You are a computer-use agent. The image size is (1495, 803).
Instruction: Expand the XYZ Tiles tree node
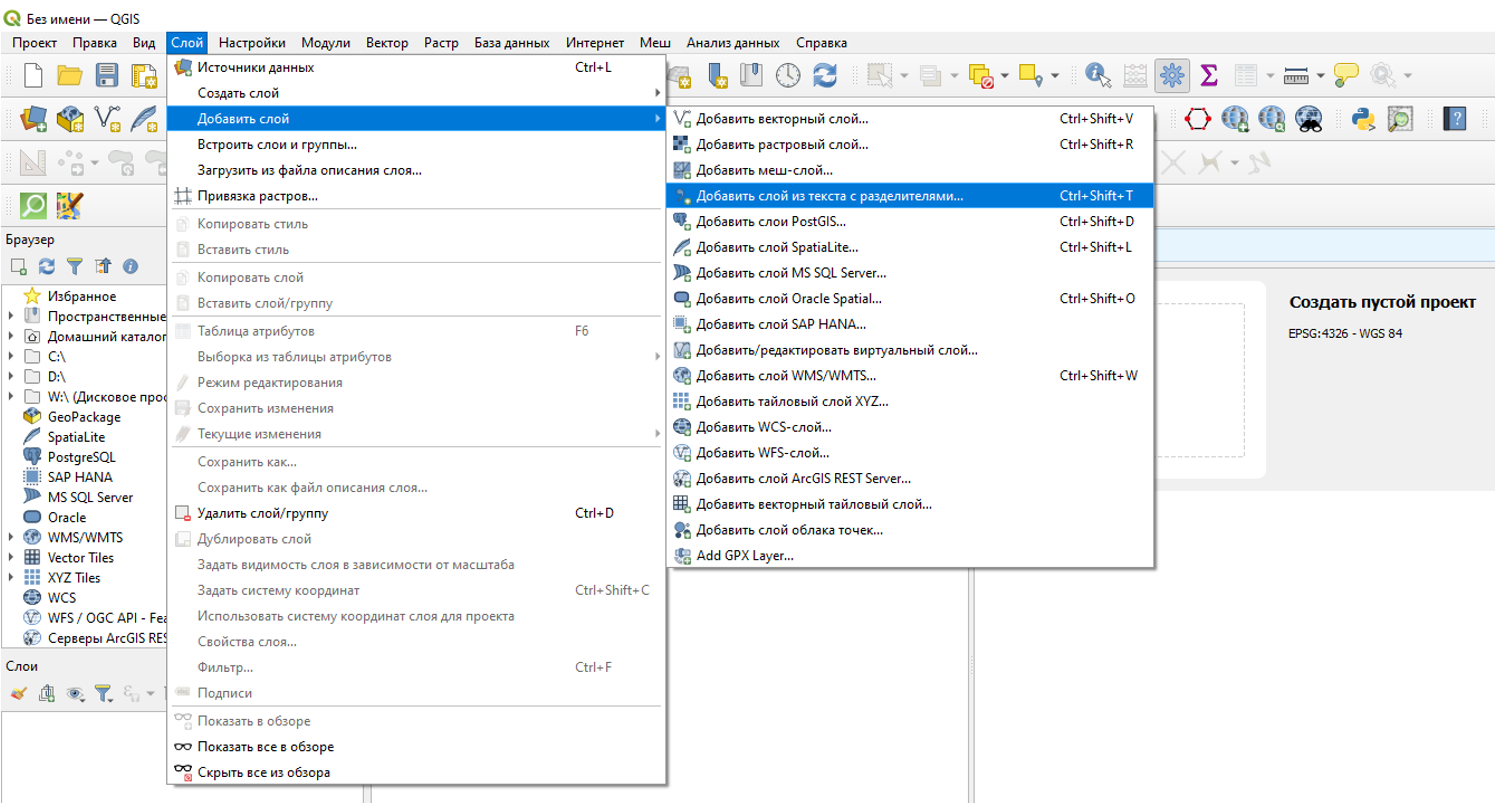[11, 577]
